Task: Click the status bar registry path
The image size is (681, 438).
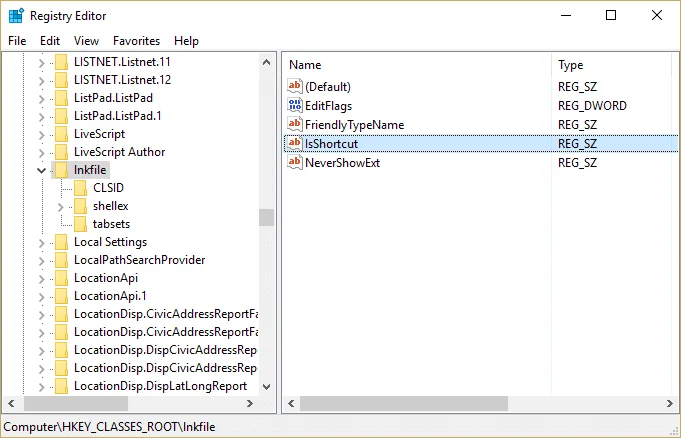Action: [x=109, y=427]
